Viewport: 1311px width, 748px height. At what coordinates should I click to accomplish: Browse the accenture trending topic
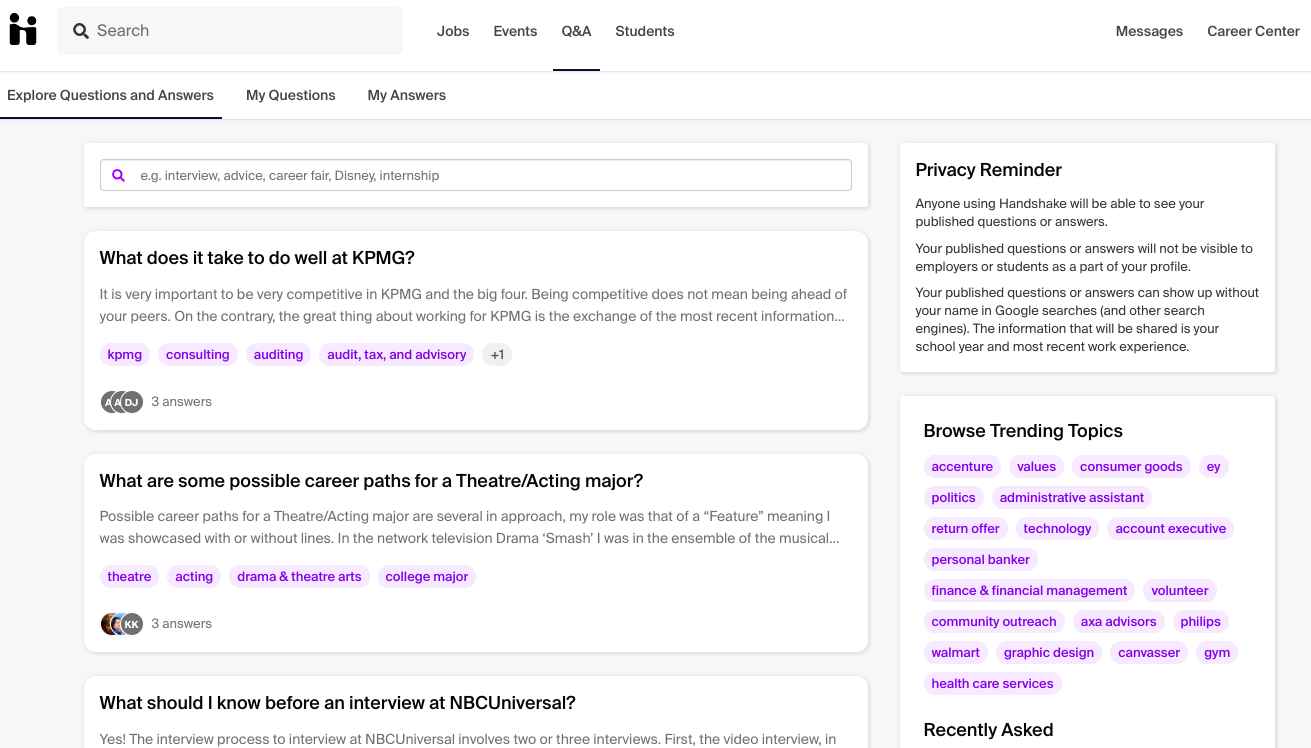[x=962, y=466]
